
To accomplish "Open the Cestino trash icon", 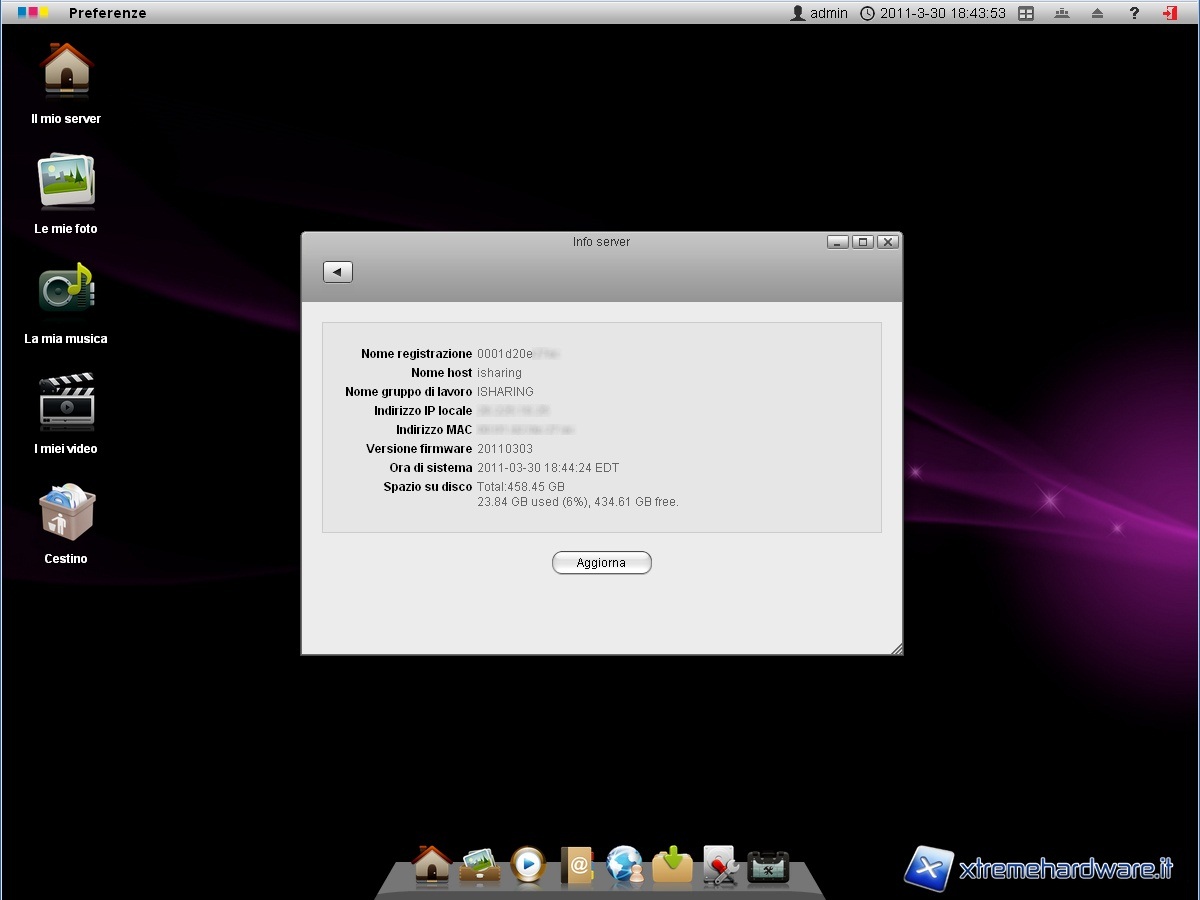I will pyautogui.click(x=66, y=511).
